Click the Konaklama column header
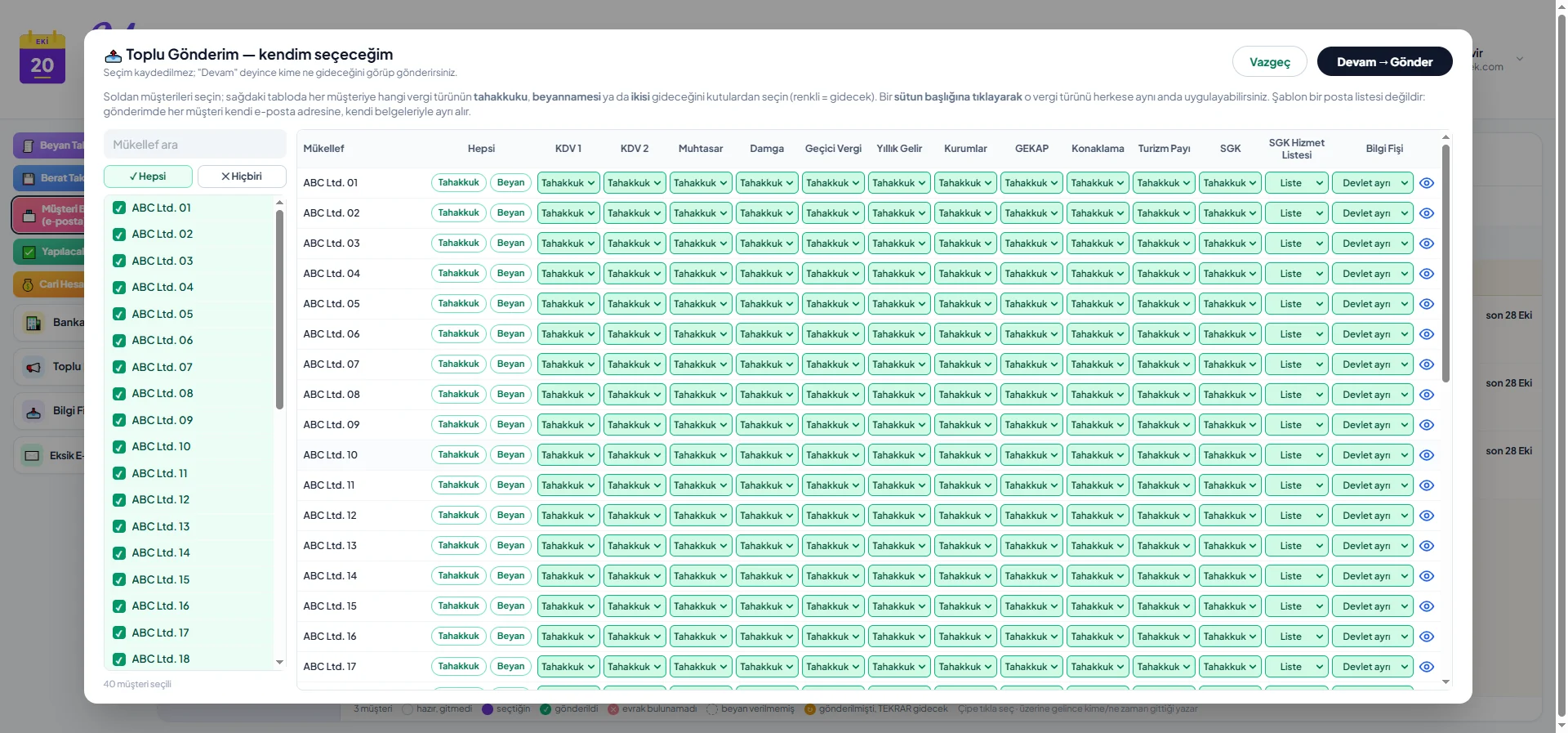Viewport: 1568px width, 733px height. click(x=1098, y=149)
